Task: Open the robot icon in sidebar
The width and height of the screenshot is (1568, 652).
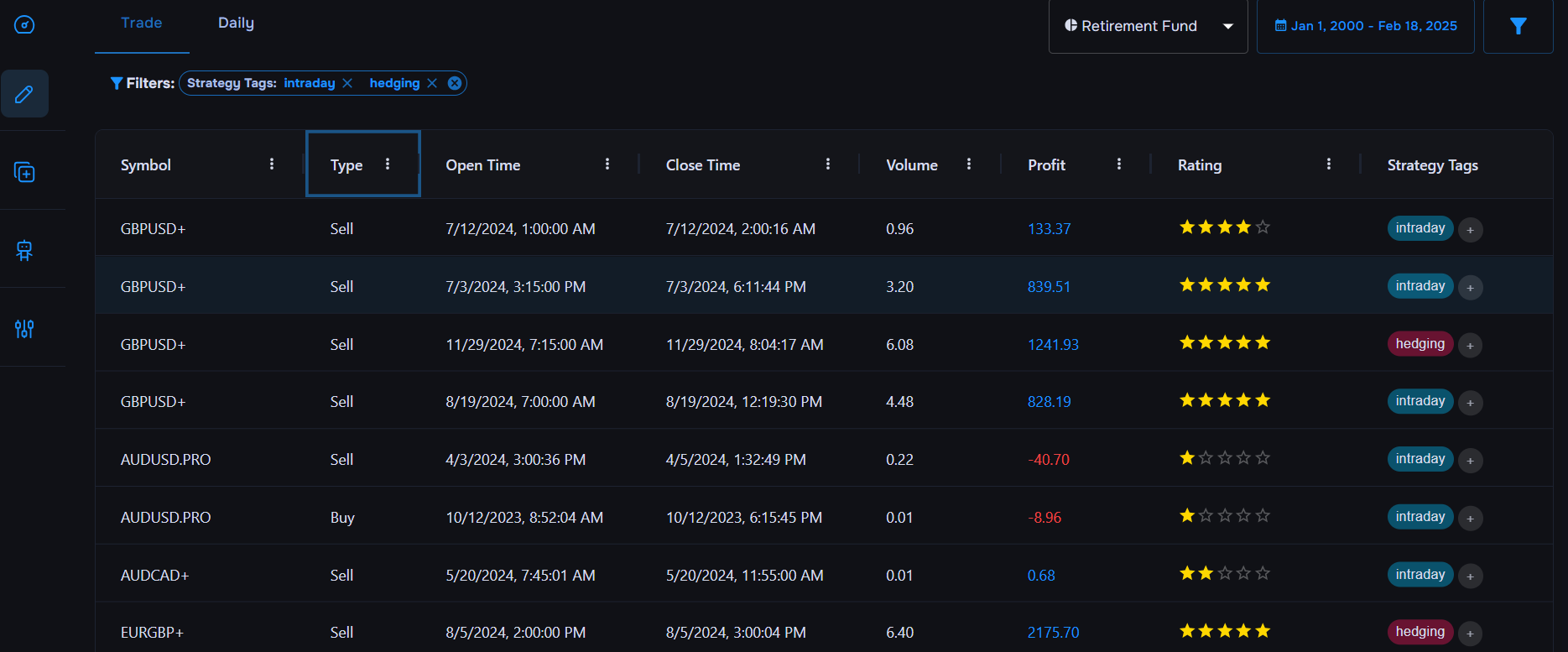Action: [24, 250]
